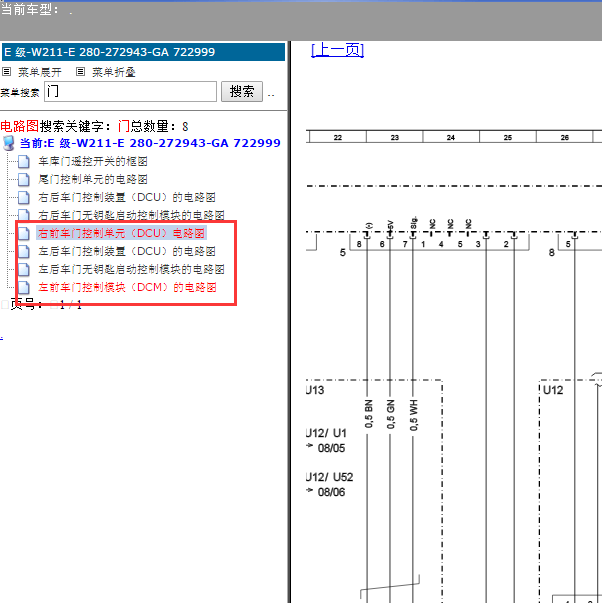Click the computer icon beside 当前:E 级
The width and height of the screenshot is (602, 603).
click(8, 143)
